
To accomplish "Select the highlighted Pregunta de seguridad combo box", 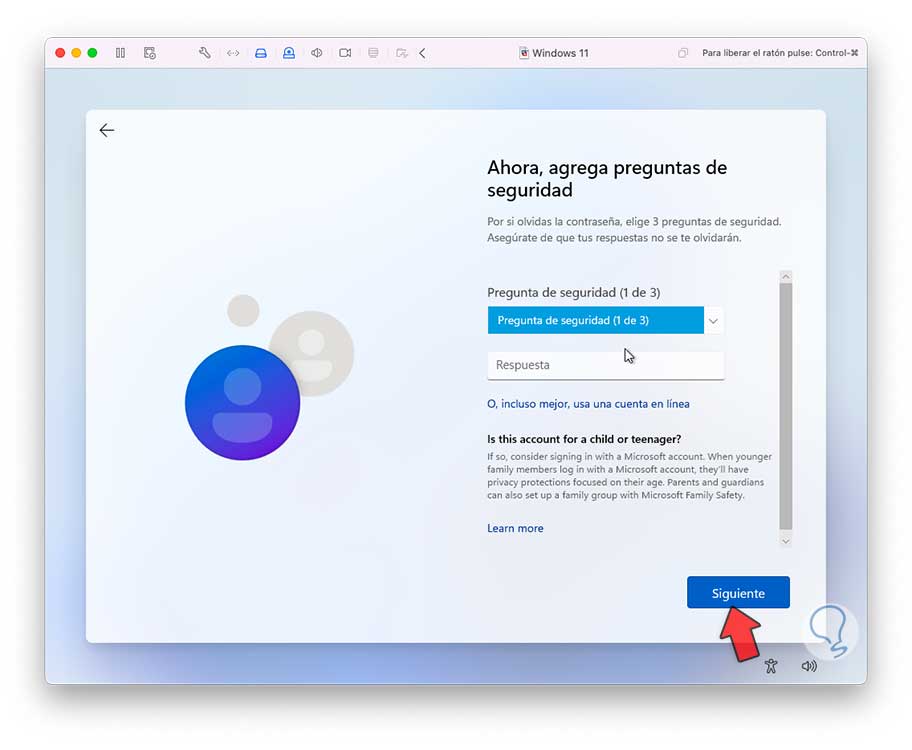I will [596, 320].
